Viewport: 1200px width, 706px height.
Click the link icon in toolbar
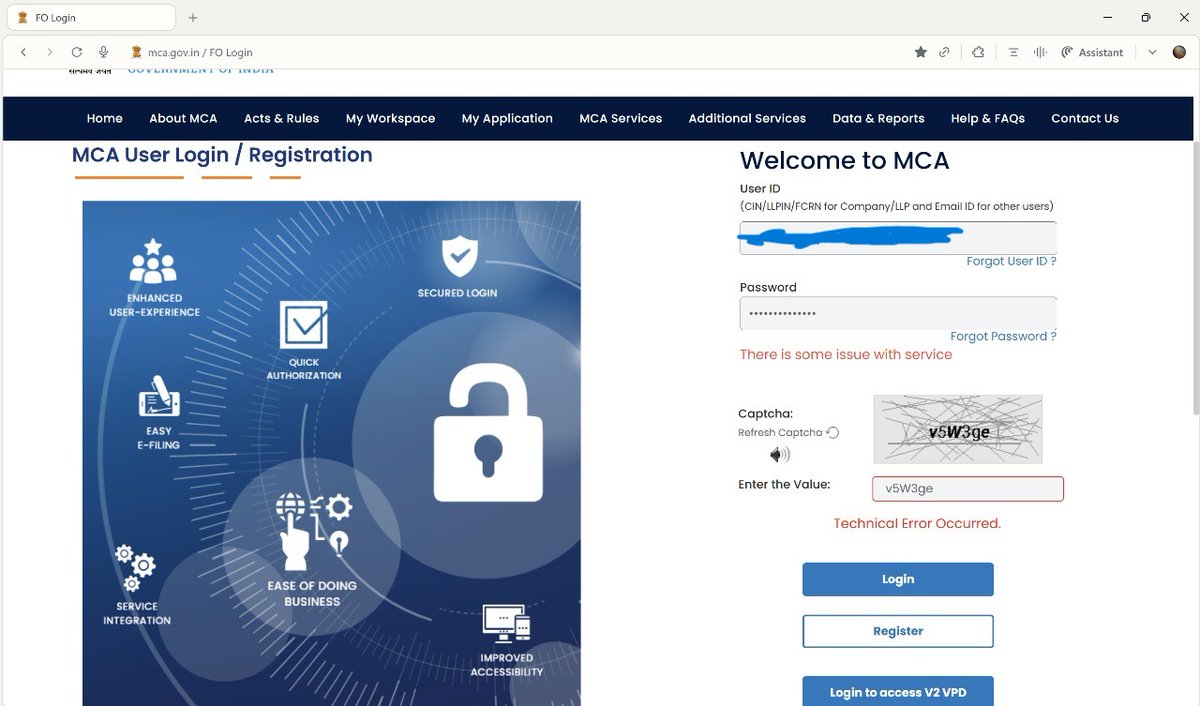944,52
